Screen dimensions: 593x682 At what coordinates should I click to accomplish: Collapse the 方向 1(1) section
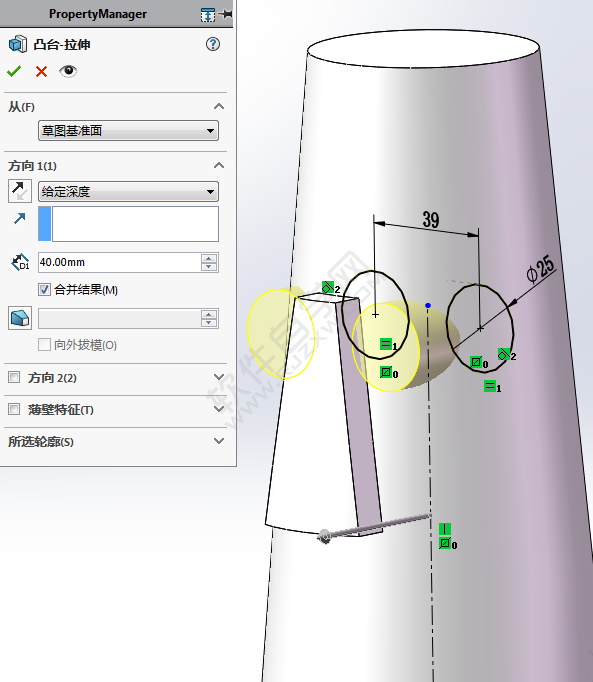(x=219, y=166)
